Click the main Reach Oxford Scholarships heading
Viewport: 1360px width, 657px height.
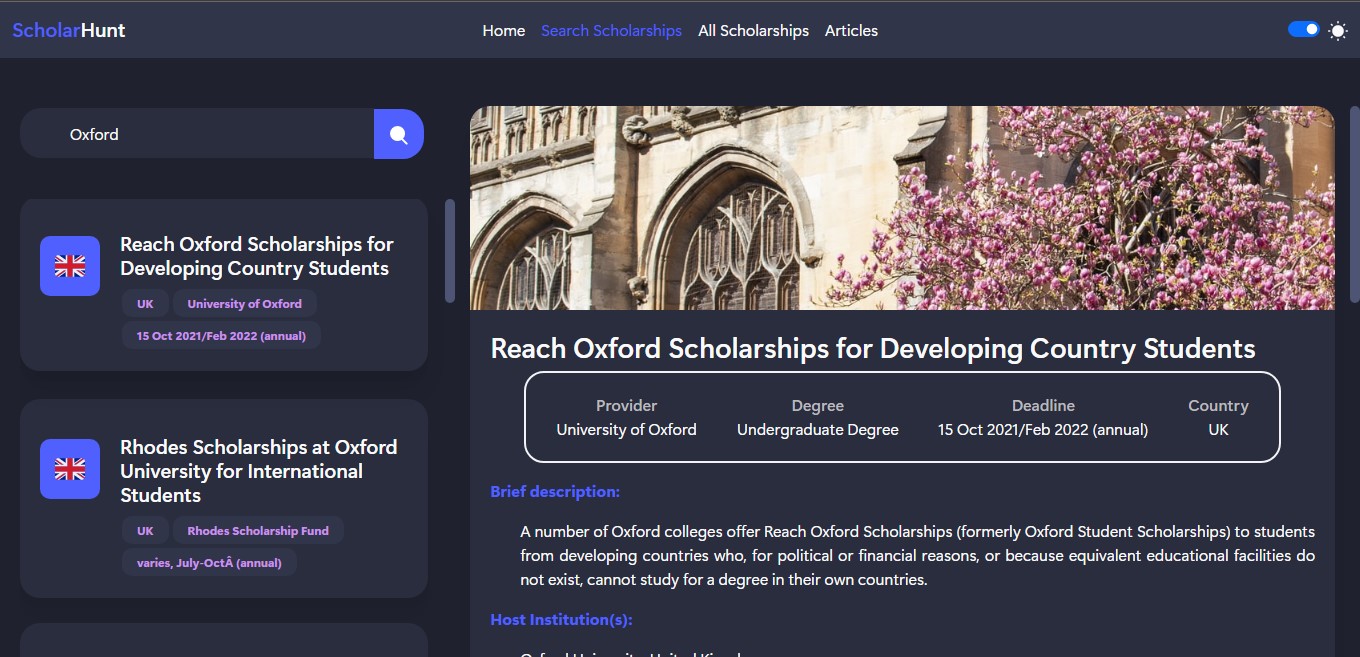pyautogui.click(x=873, y=348)
